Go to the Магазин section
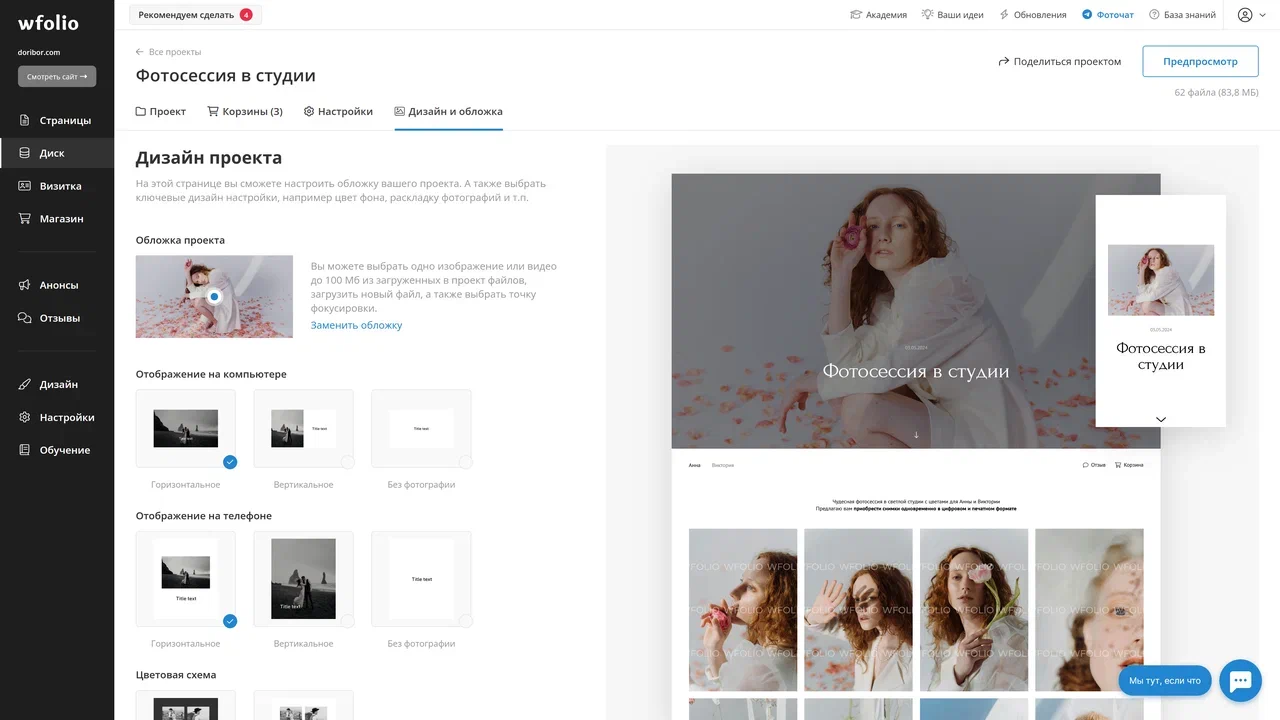 pyautogui.click(x=60, y=218)
